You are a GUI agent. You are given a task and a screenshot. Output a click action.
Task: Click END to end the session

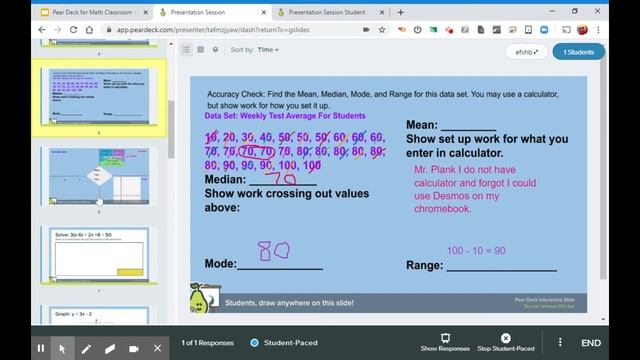click(591, 343)
